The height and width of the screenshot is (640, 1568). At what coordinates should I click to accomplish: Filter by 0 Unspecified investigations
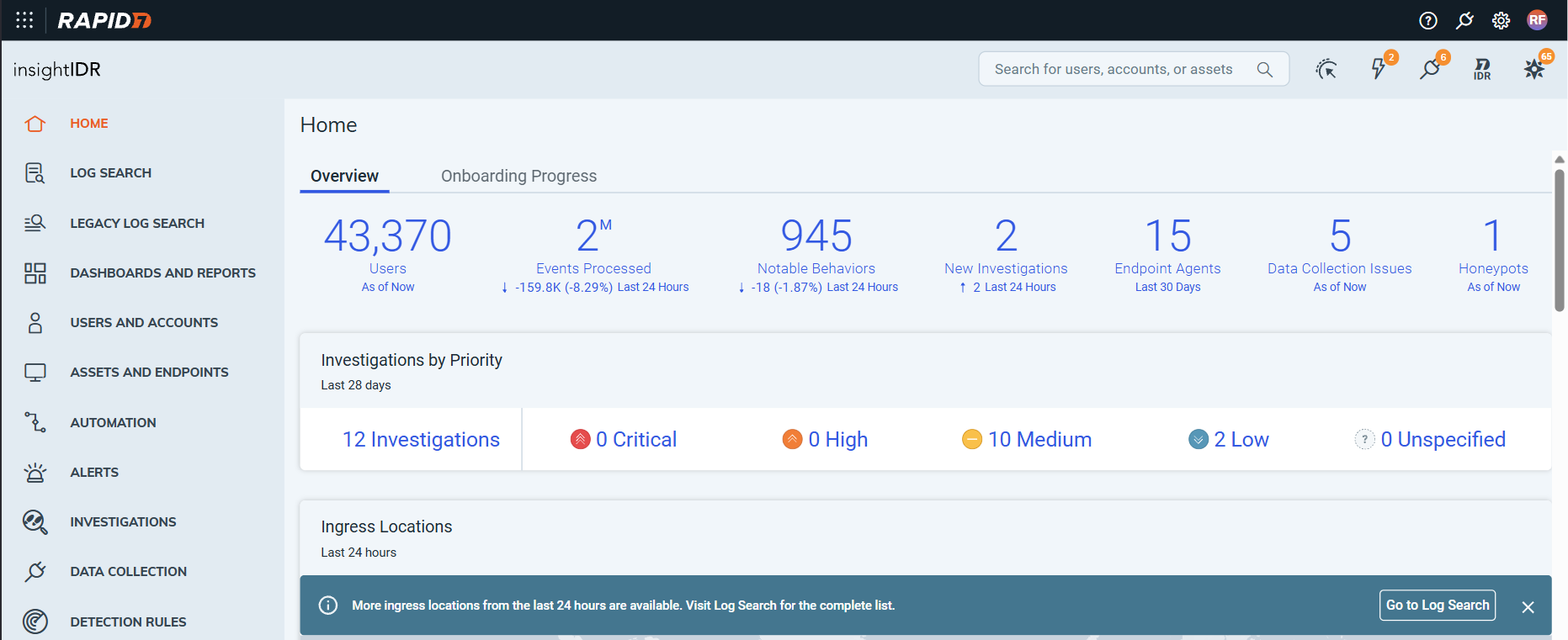pos(1430,440)
